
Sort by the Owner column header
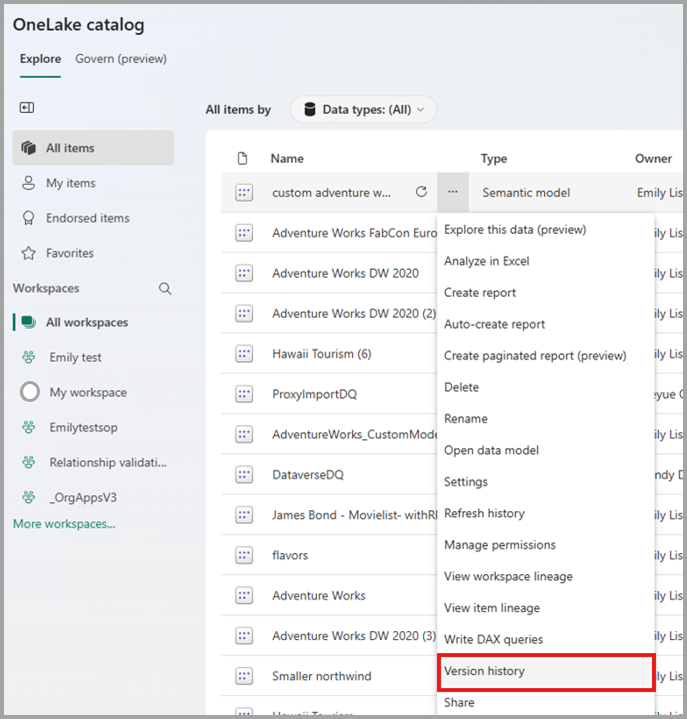pos(654,159)
